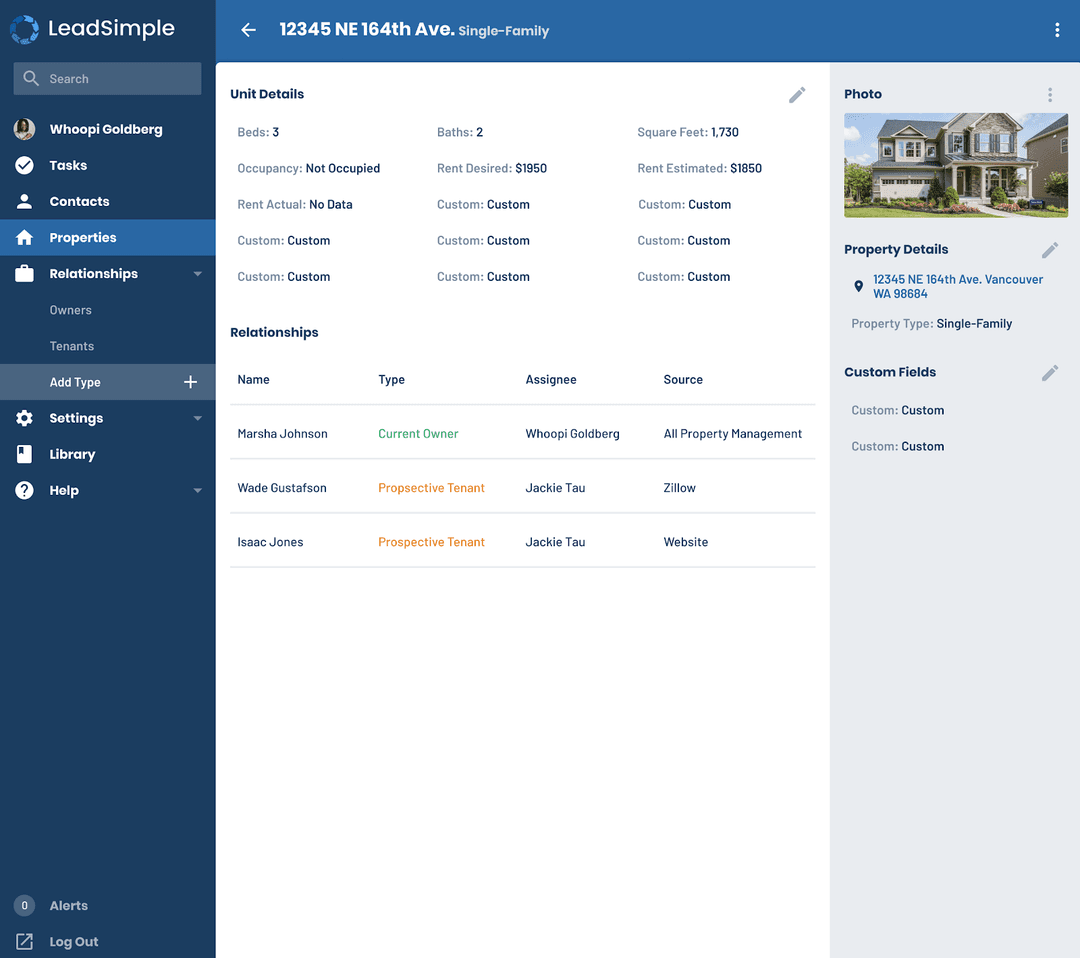
Task: Open the Photo options three-dot menu
Action: click(1050, 94)
